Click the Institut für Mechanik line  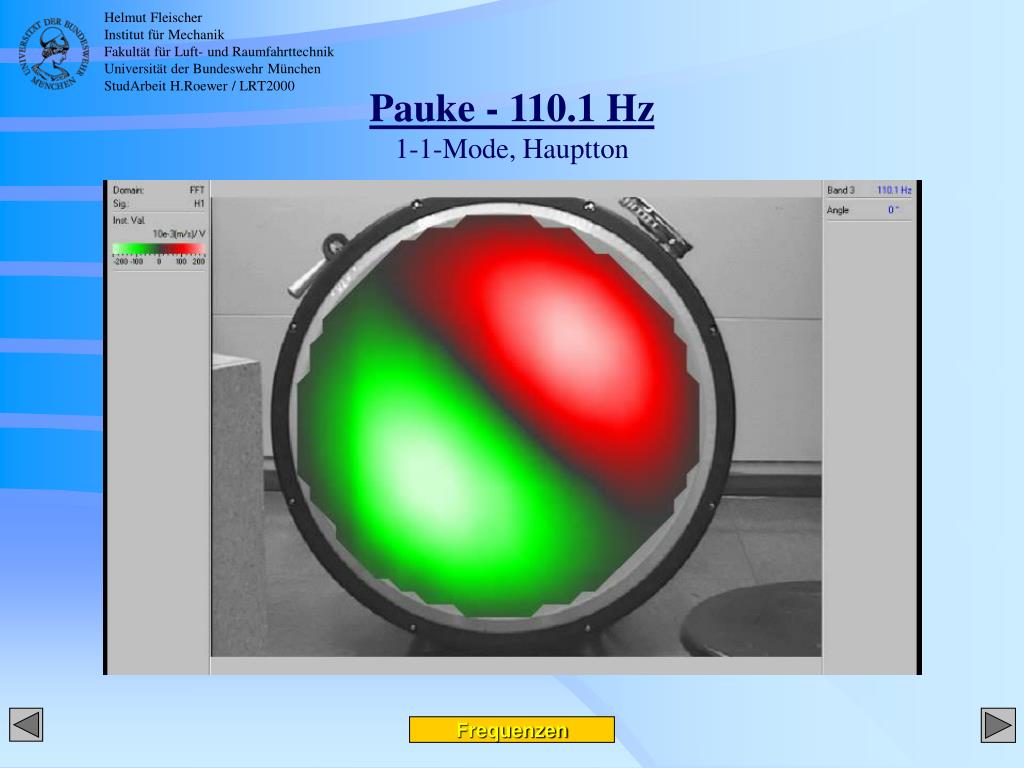pos(164,35)
